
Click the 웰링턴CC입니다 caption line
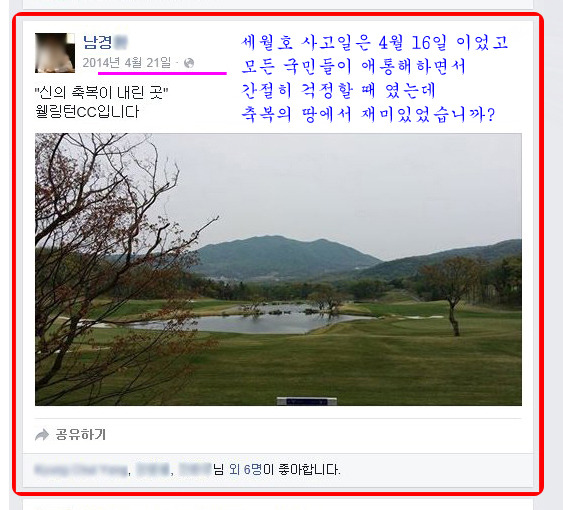click(x=87, y=112)
